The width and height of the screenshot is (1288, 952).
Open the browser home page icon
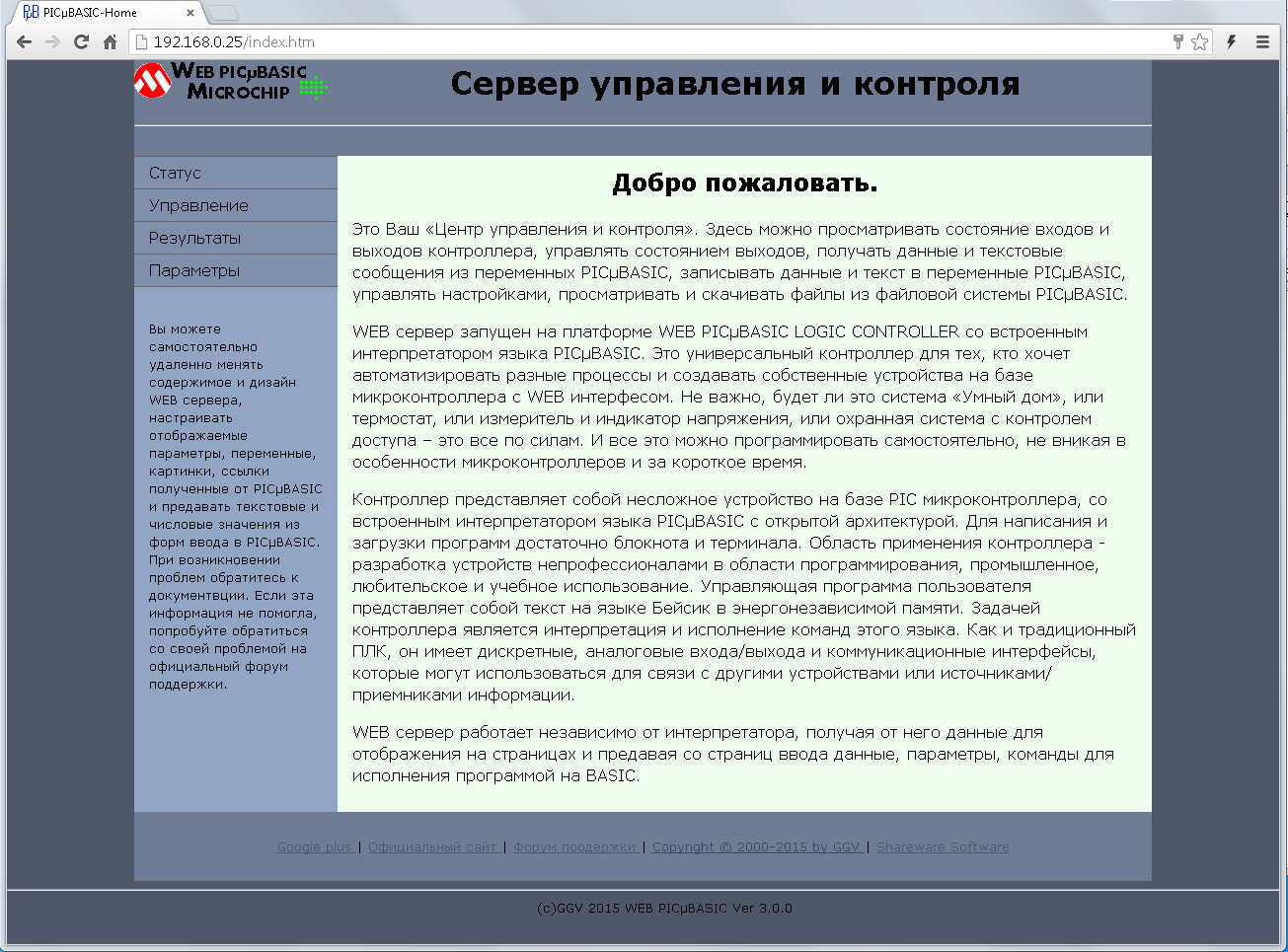(110, 42)
